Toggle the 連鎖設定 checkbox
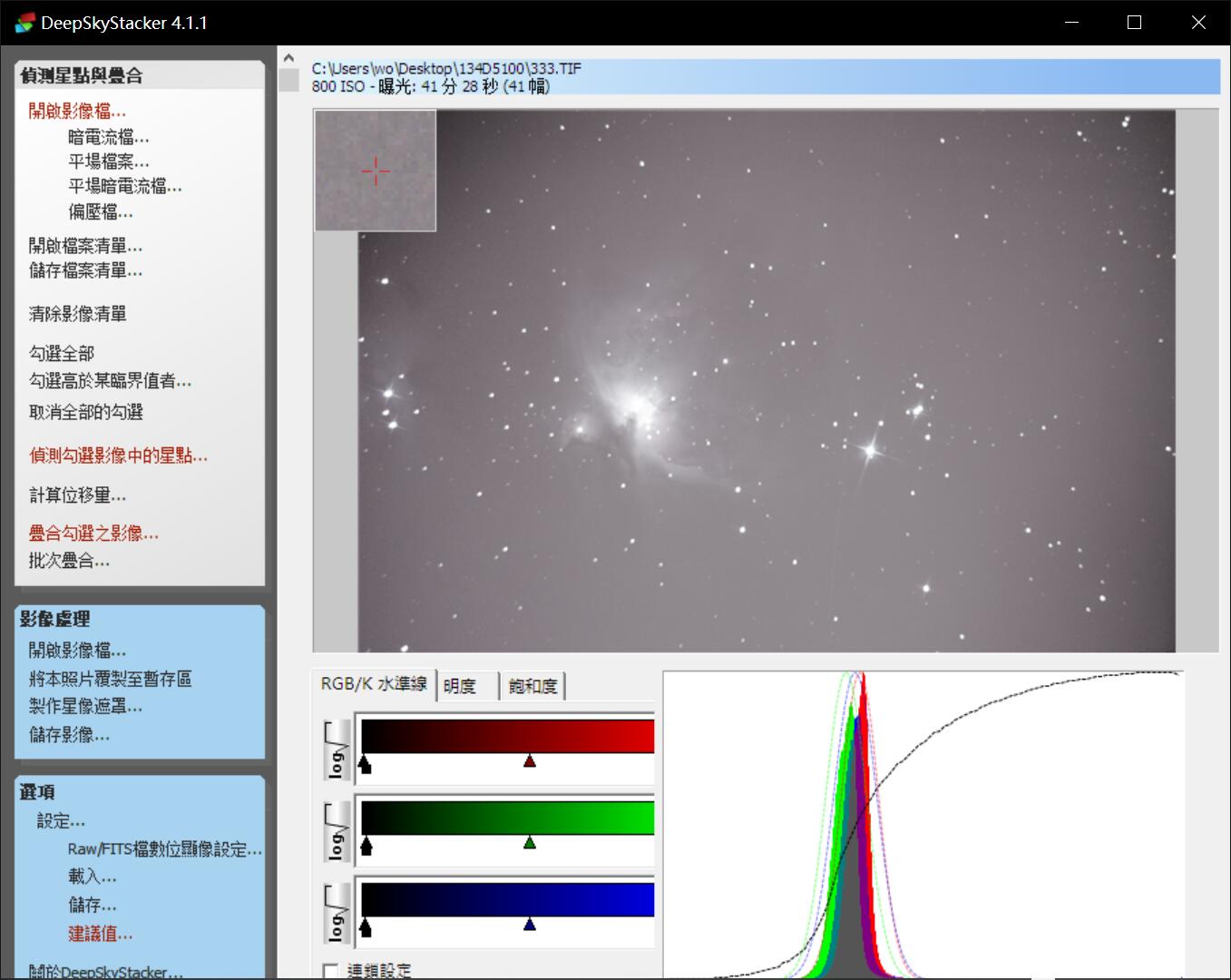This screenshot has width=1231, height=980. coord(331,971)
